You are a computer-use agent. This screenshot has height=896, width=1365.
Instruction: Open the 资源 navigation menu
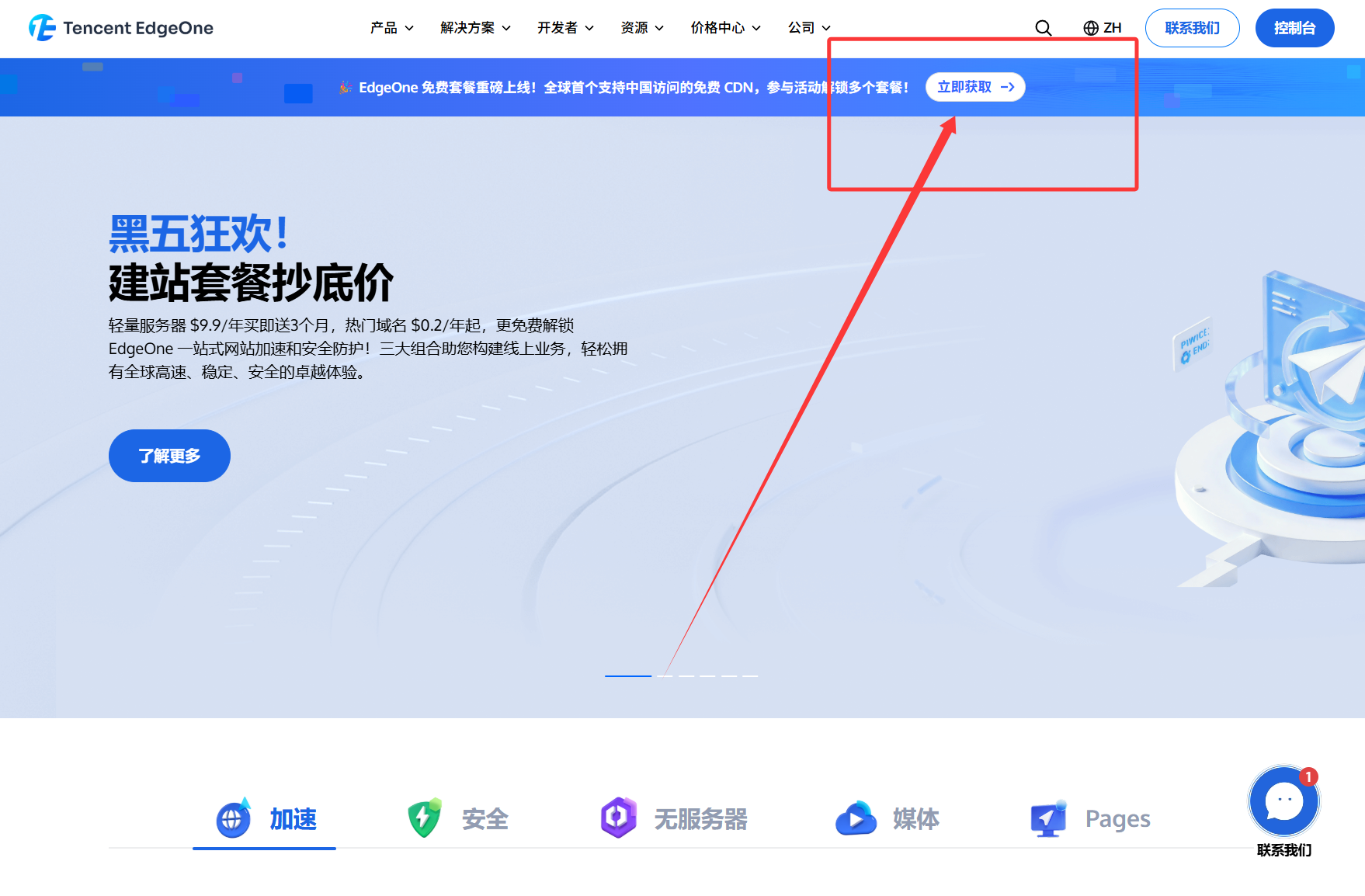coord(642,28)
